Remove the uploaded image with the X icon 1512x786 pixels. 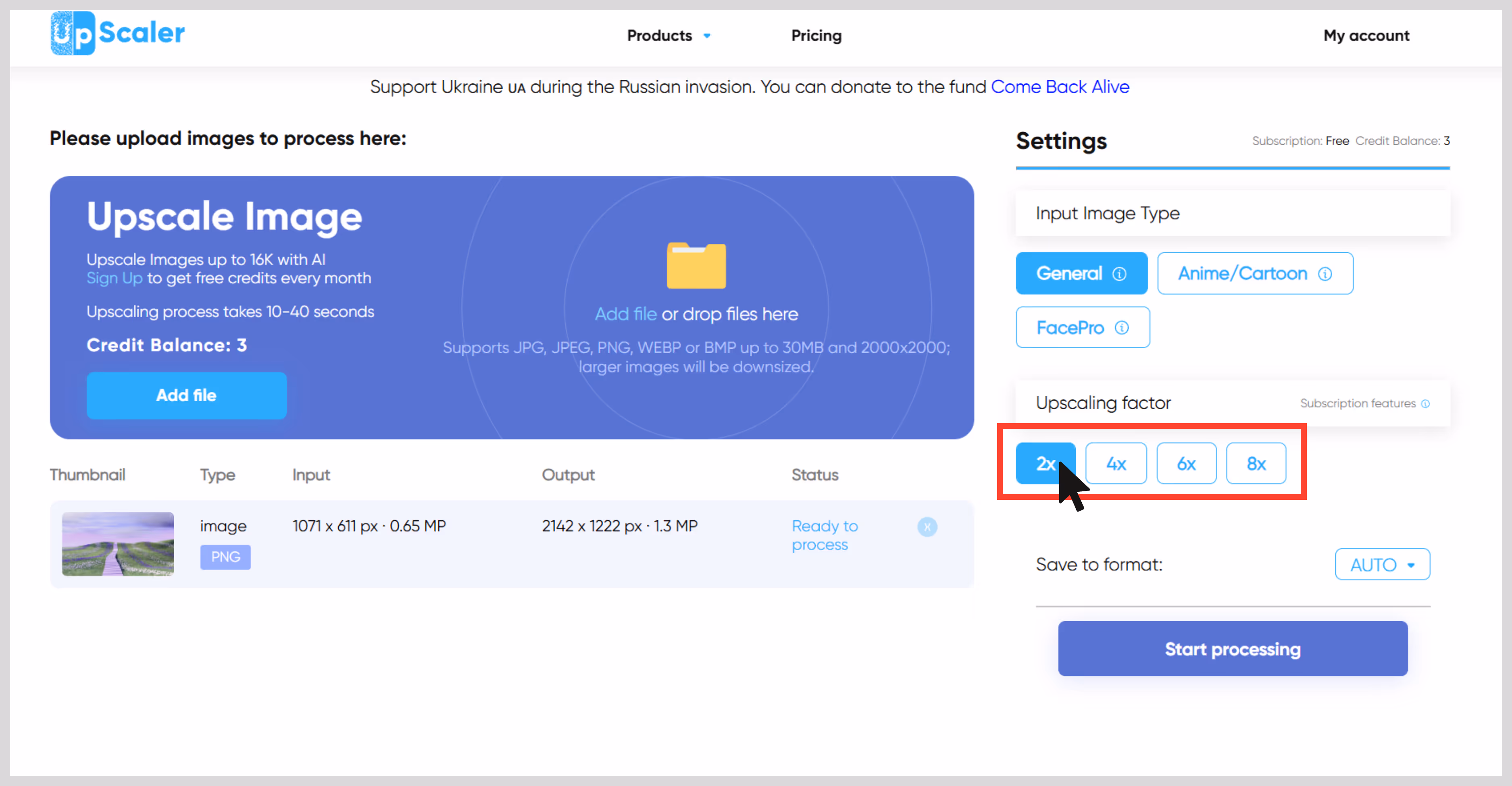927,527
